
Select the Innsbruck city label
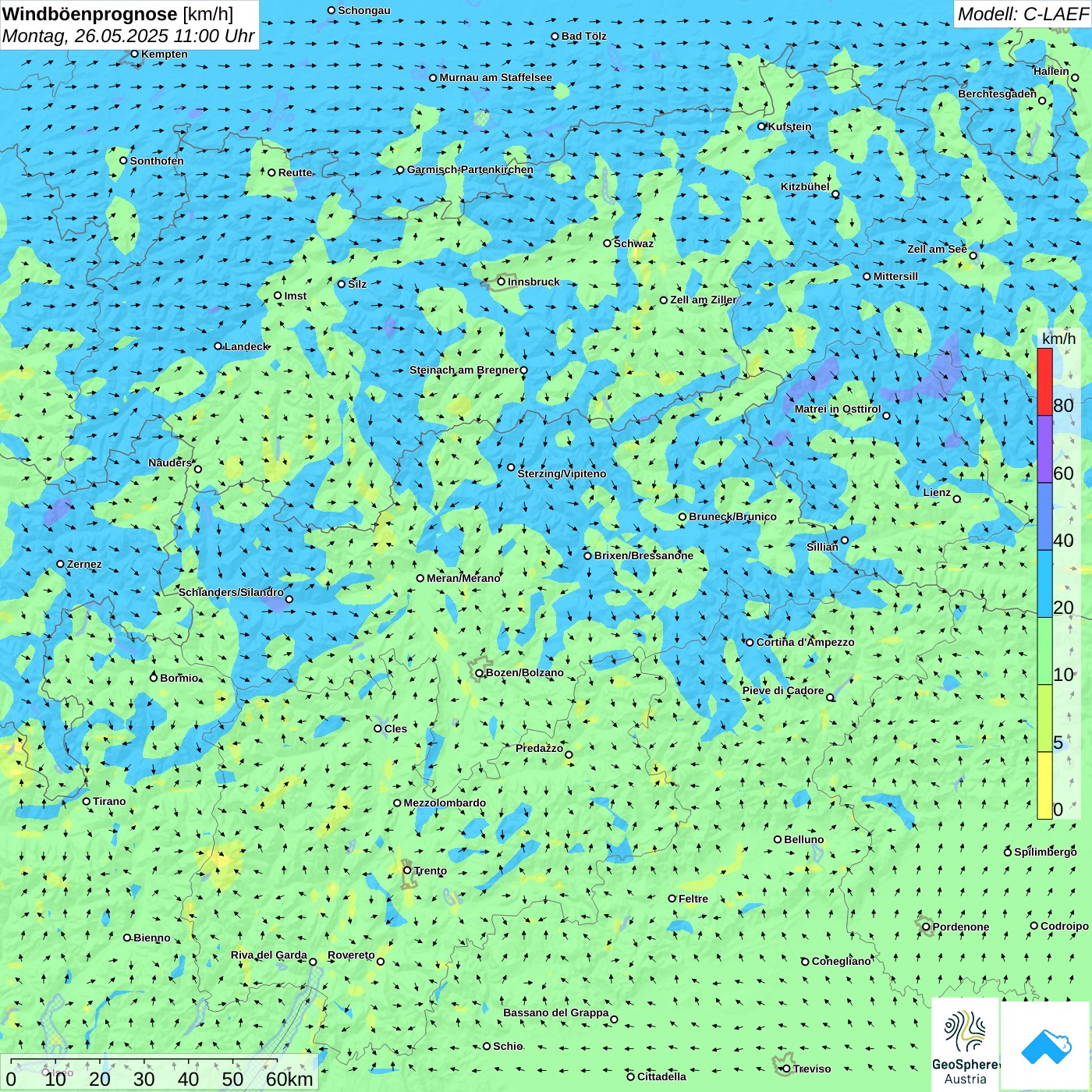534,282
